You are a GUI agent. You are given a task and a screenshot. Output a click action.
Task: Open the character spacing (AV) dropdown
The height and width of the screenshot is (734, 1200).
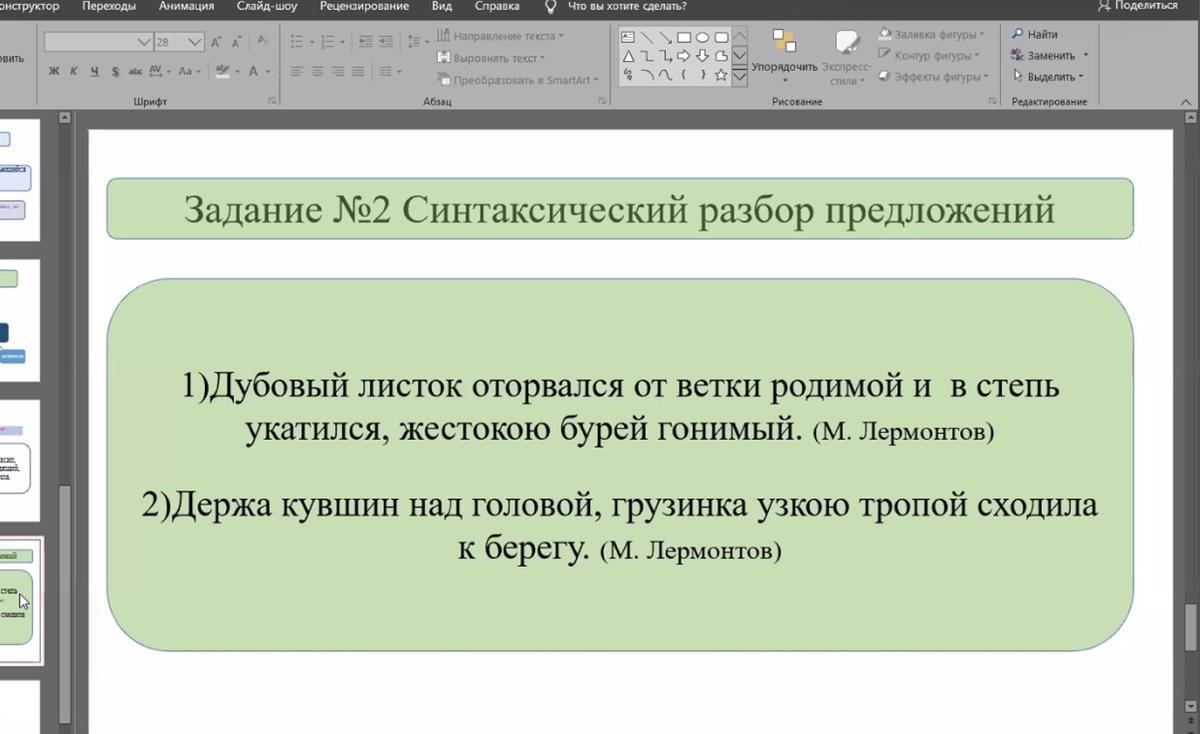[x=160, y=72]
